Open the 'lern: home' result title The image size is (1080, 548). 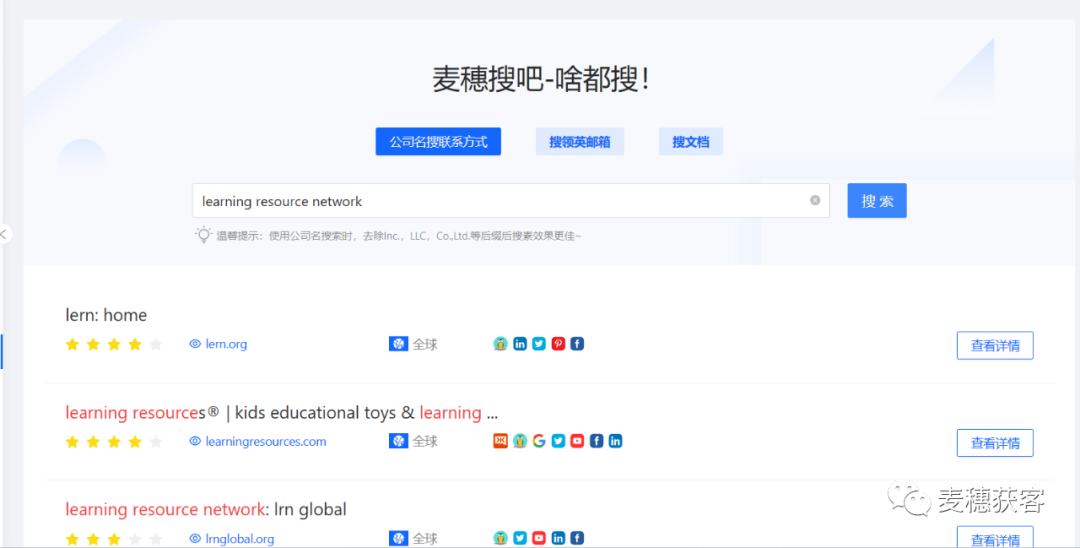106,315
